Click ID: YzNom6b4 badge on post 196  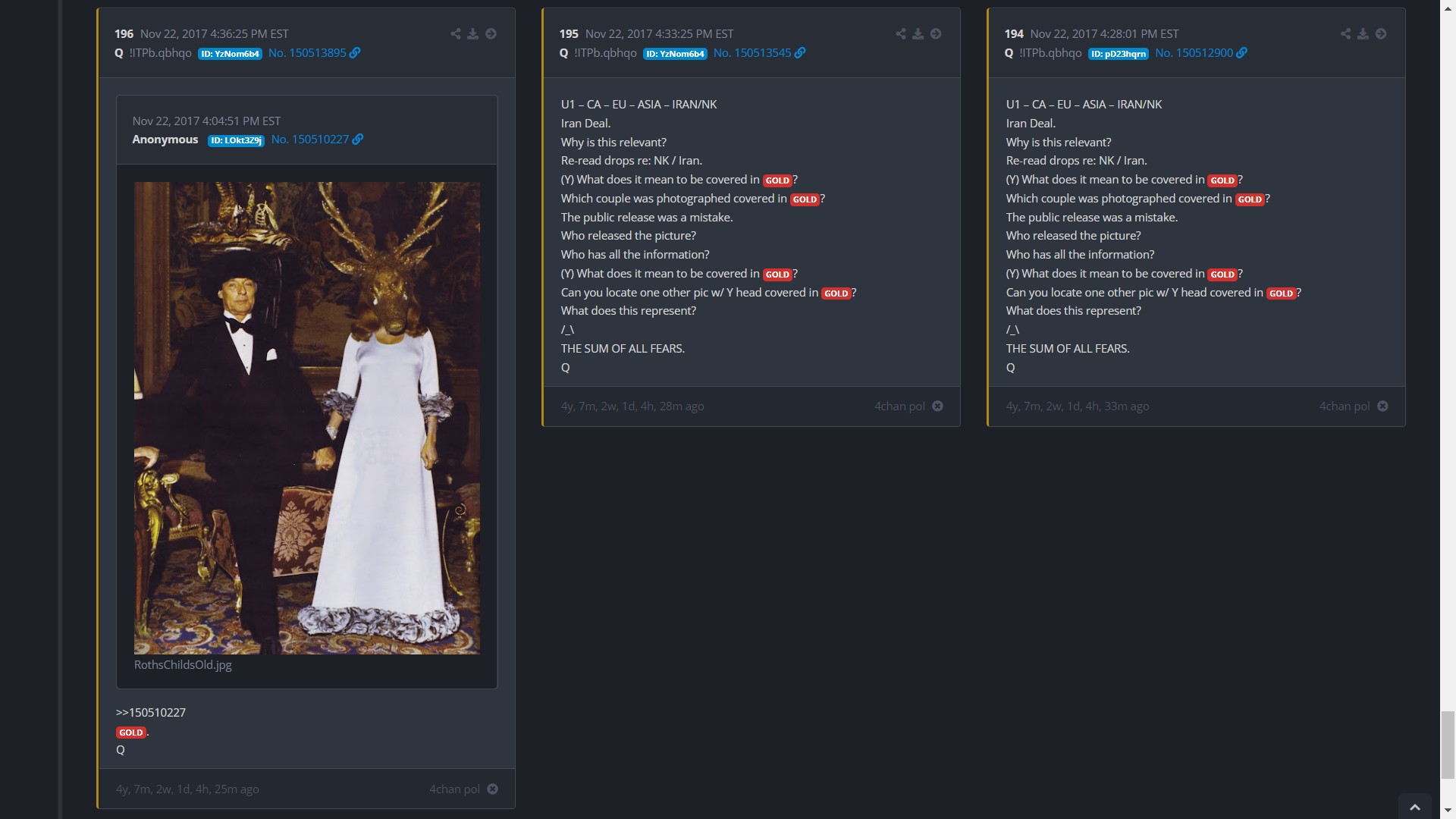[230, 54]
